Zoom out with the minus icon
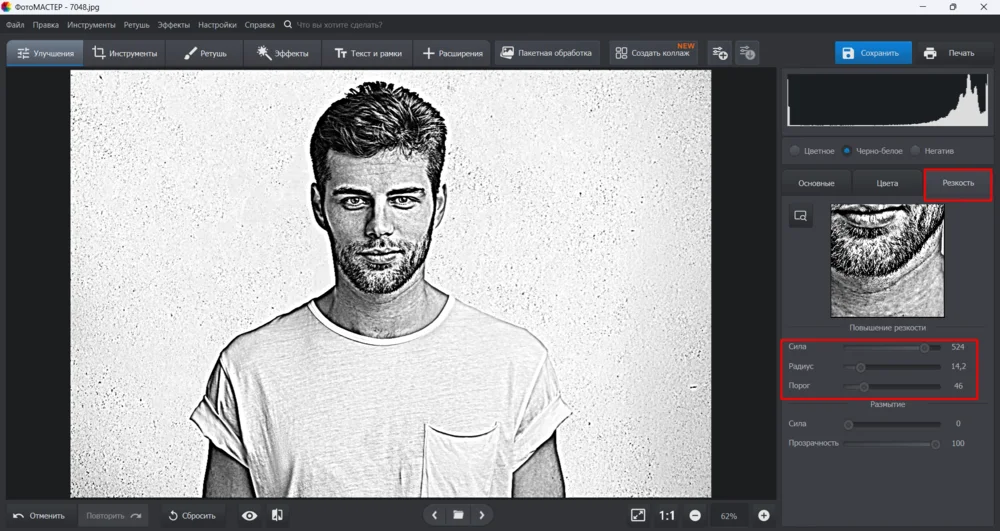 pyautogui.click(x=694, y=515)
